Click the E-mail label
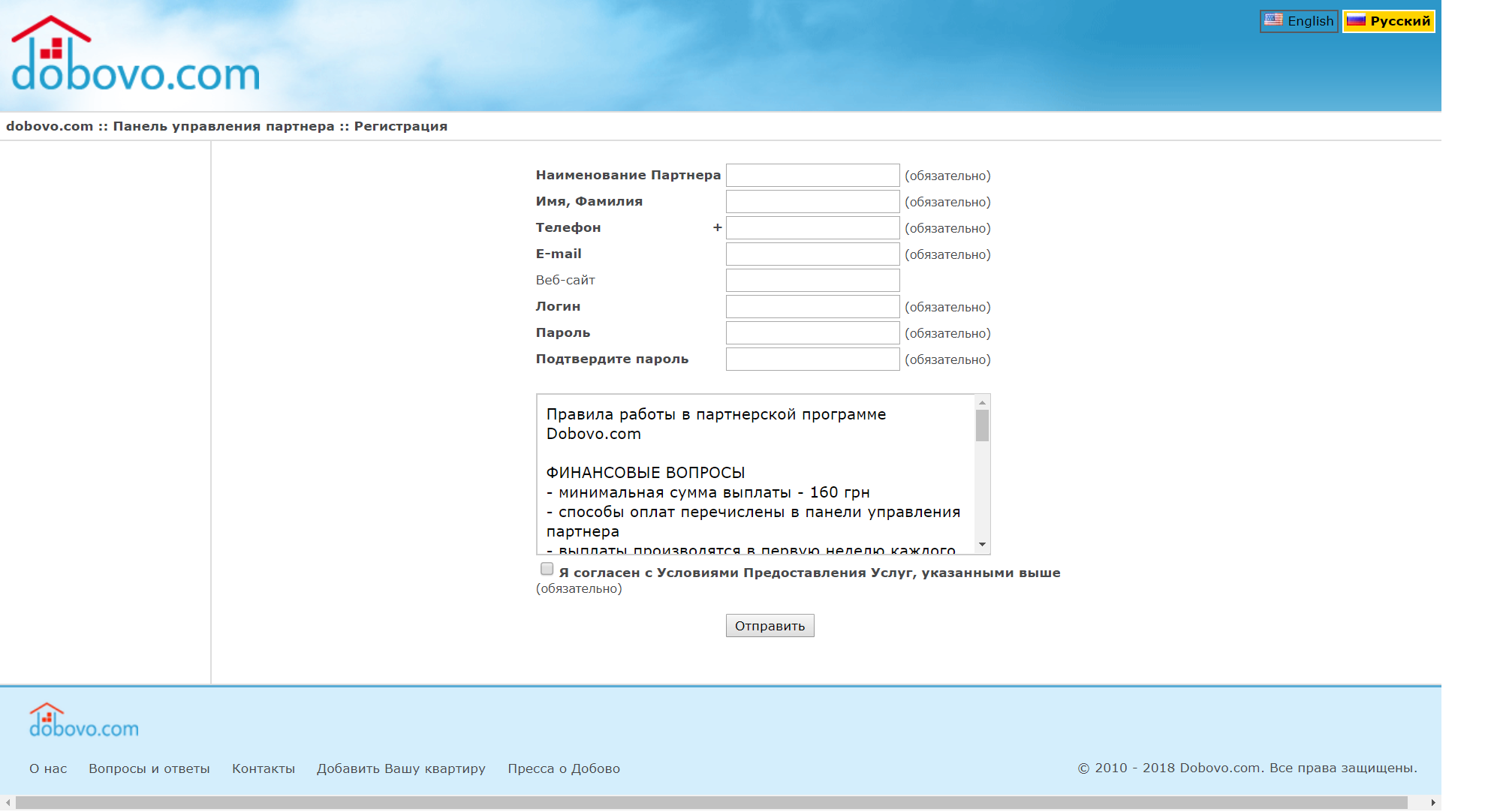This screenshot has height=812, width=1488. click(x=559, y=254)
